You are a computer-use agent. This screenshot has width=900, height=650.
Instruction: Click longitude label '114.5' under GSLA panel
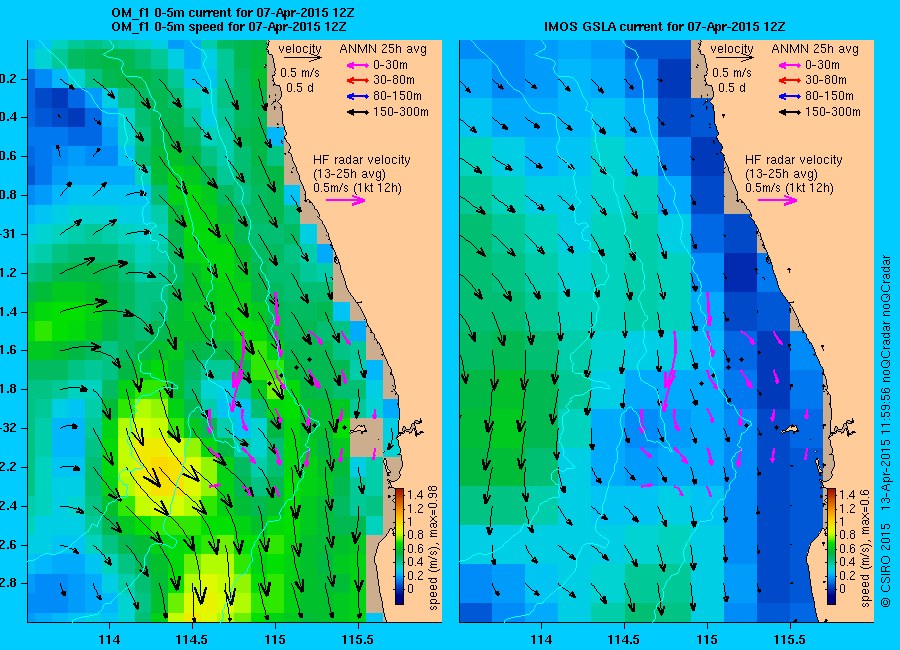point(624,639)
